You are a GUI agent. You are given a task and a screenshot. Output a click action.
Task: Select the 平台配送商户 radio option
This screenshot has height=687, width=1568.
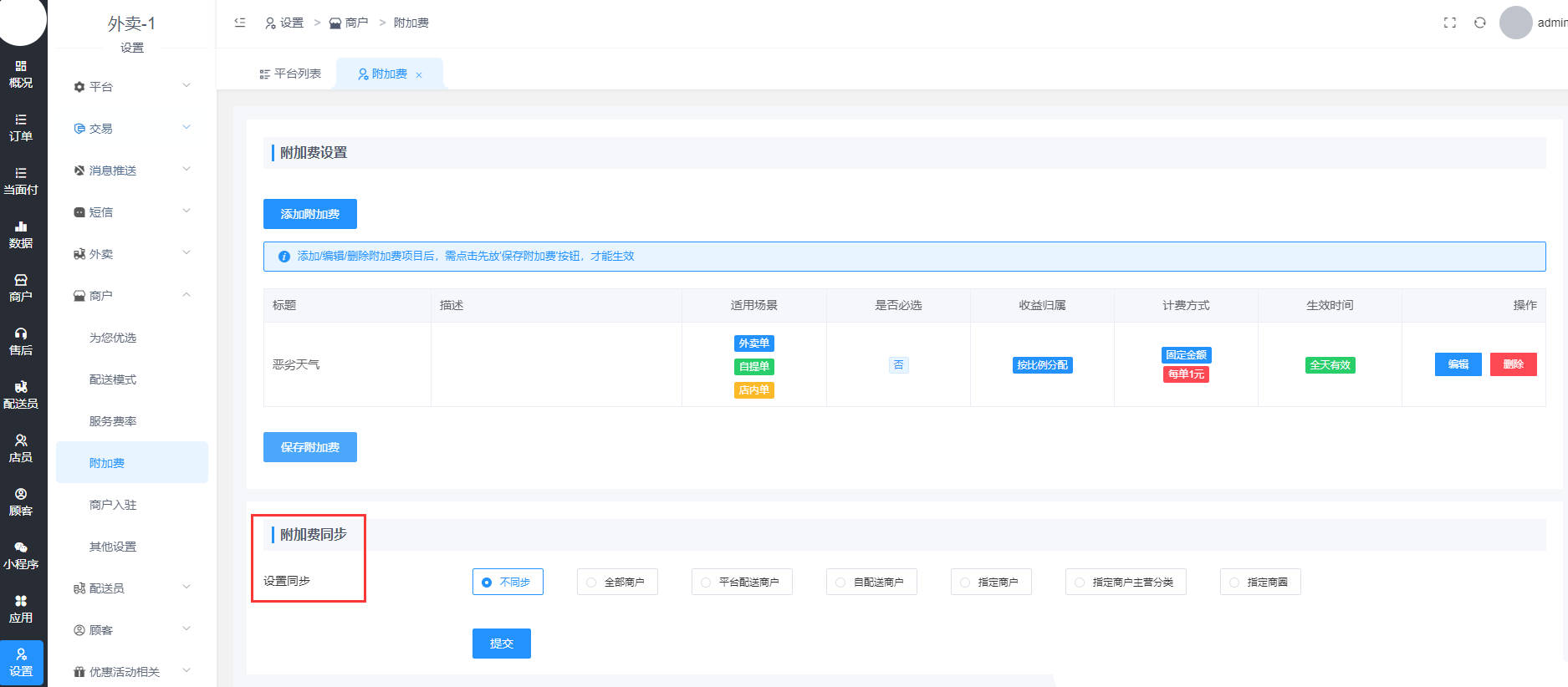(x=741, y=582)
